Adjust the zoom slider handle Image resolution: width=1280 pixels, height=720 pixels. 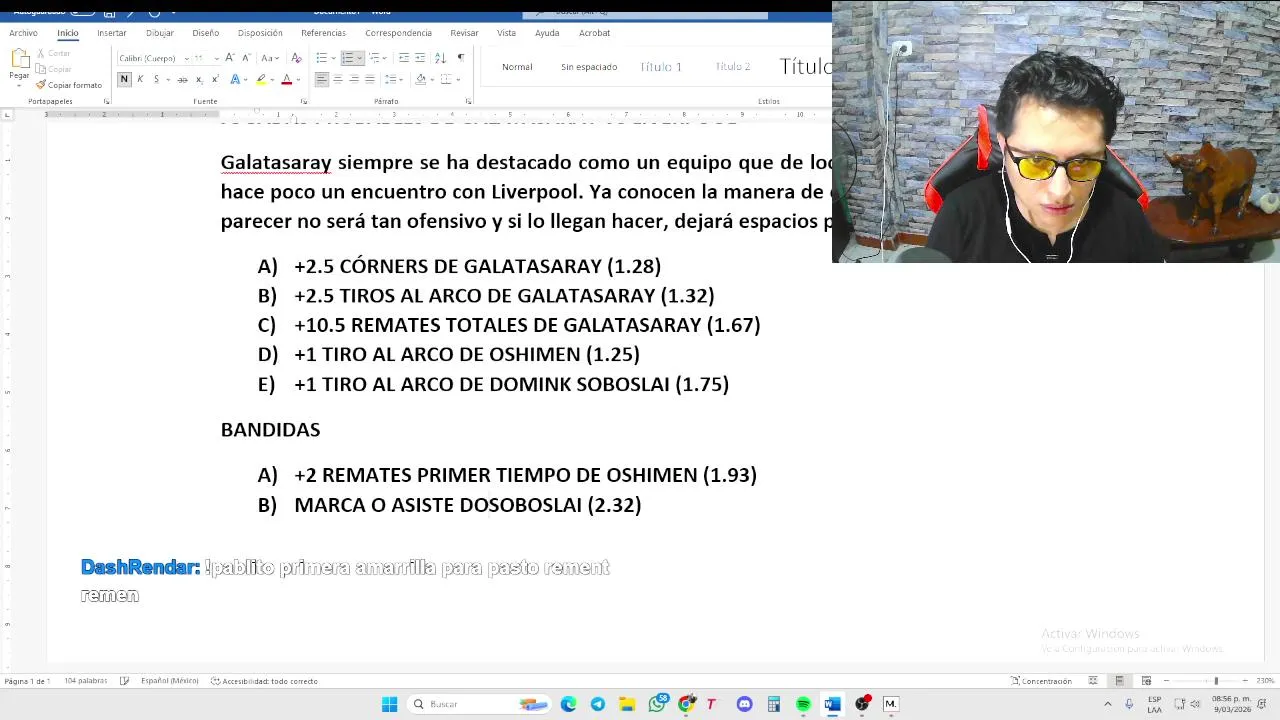(x=1216, y=681)
